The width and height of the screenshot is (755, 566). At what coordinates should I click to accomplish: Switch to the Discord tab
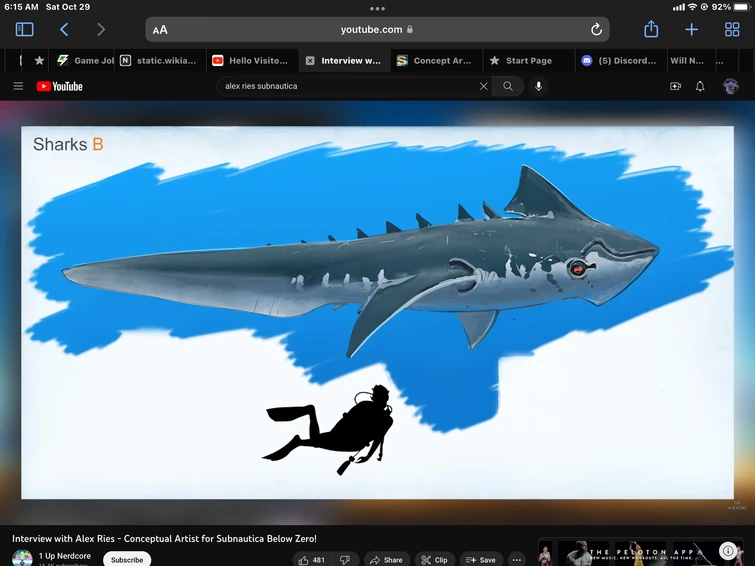(x=620, y=61)
